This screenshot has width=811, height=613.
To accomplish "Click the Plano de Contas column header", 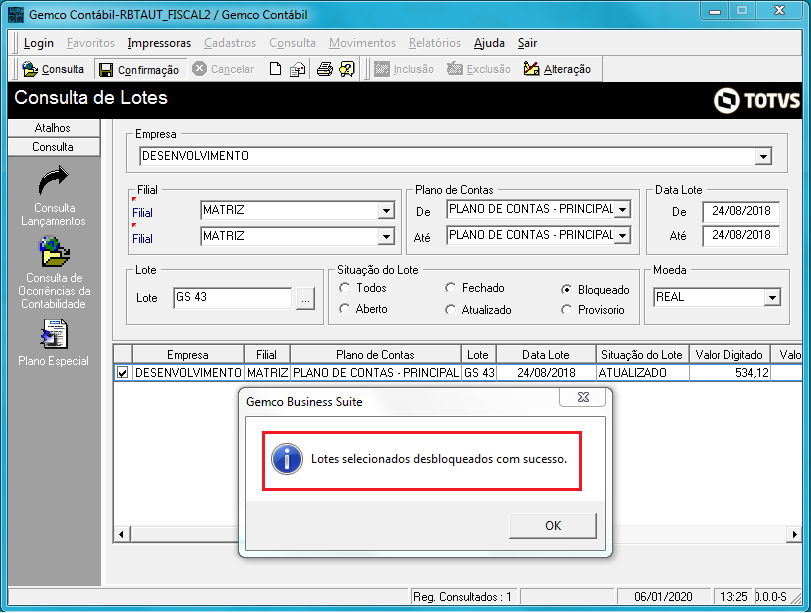I will click(376, 355).
